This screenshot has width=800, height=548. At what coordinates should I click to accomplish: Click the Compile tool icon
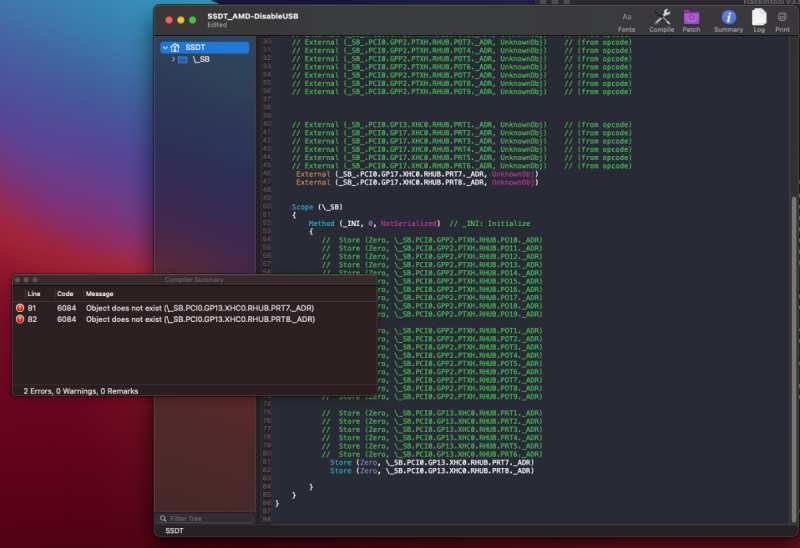[x=661, y=17]
